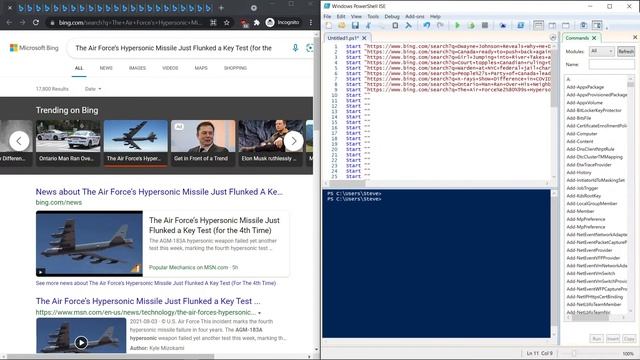This screenshot has height=360, width=640.
Task: Show script pane on the right layout icon
Action: (552, 25)
